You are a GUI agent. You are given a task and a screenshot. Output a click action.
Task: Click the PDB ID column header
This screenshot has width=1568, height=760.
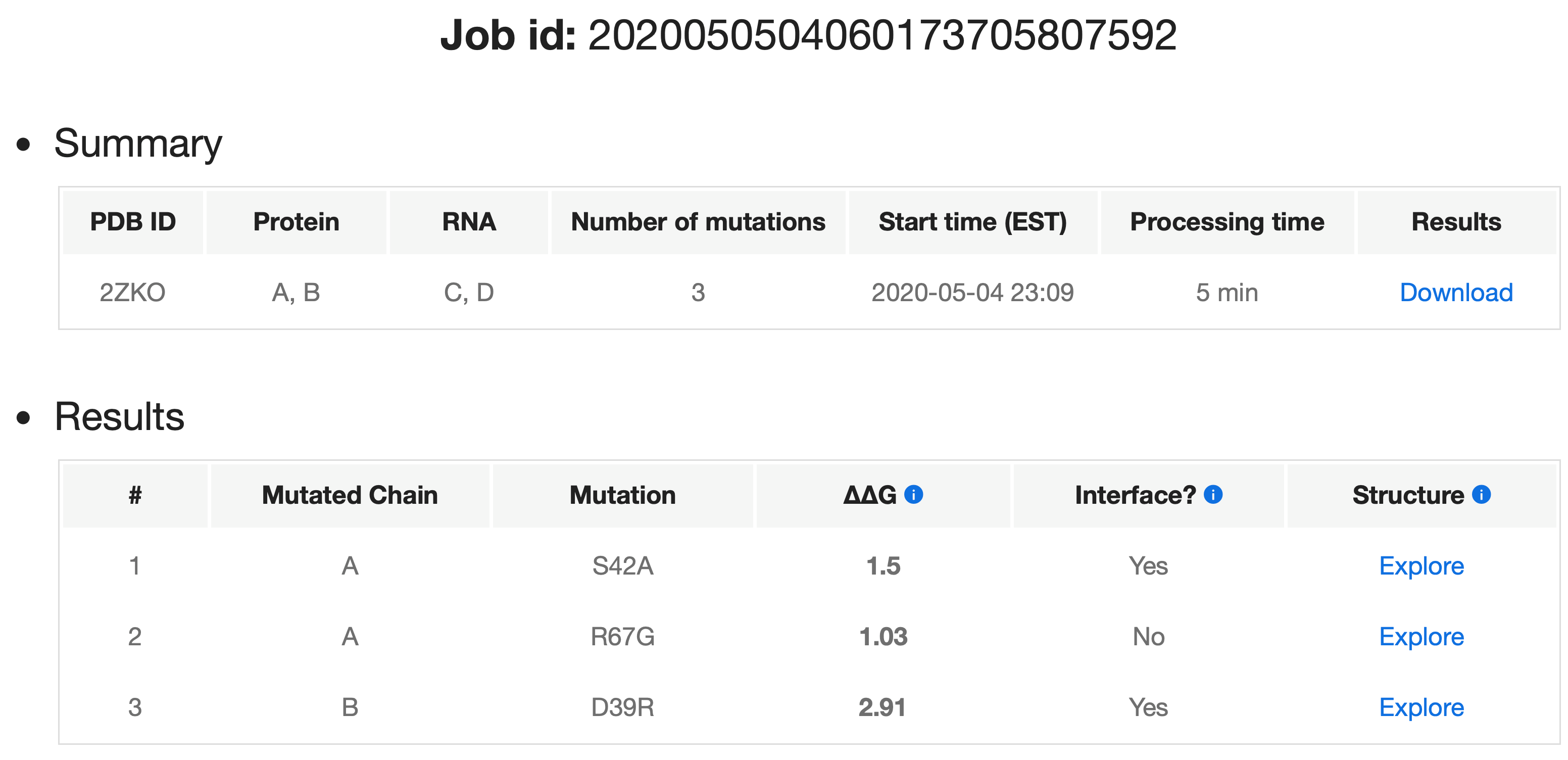pyautogui.click(x=133, y=222)
